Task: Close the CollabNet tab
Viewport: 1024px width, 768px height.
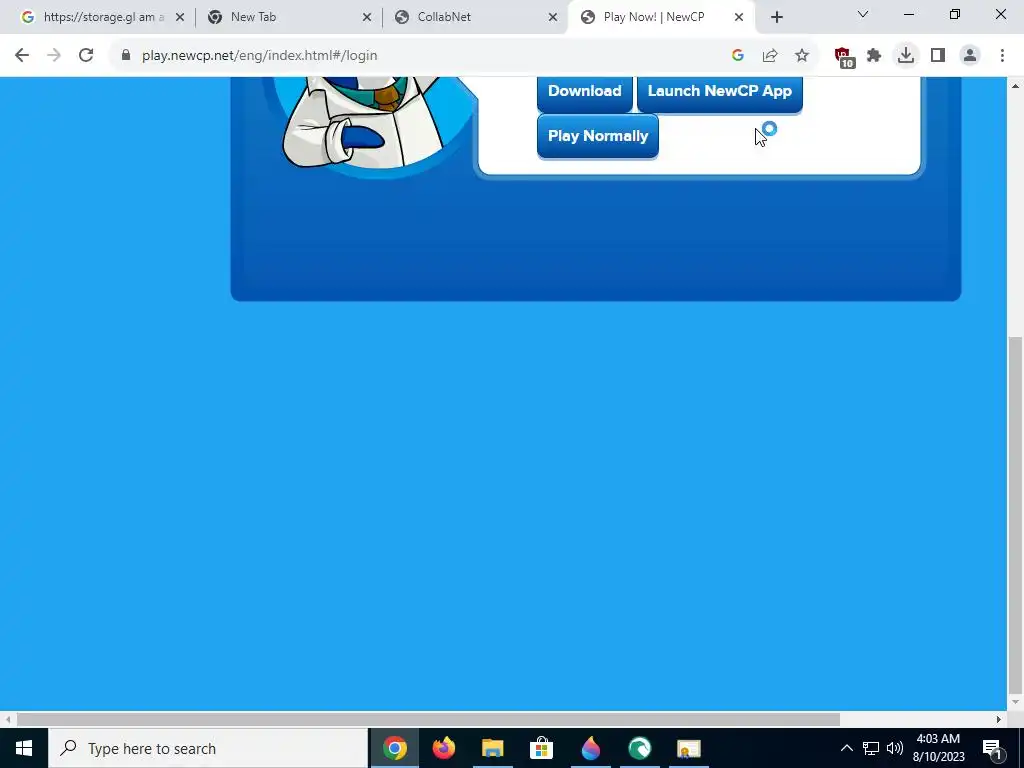Action: click(x=552, y=17)
